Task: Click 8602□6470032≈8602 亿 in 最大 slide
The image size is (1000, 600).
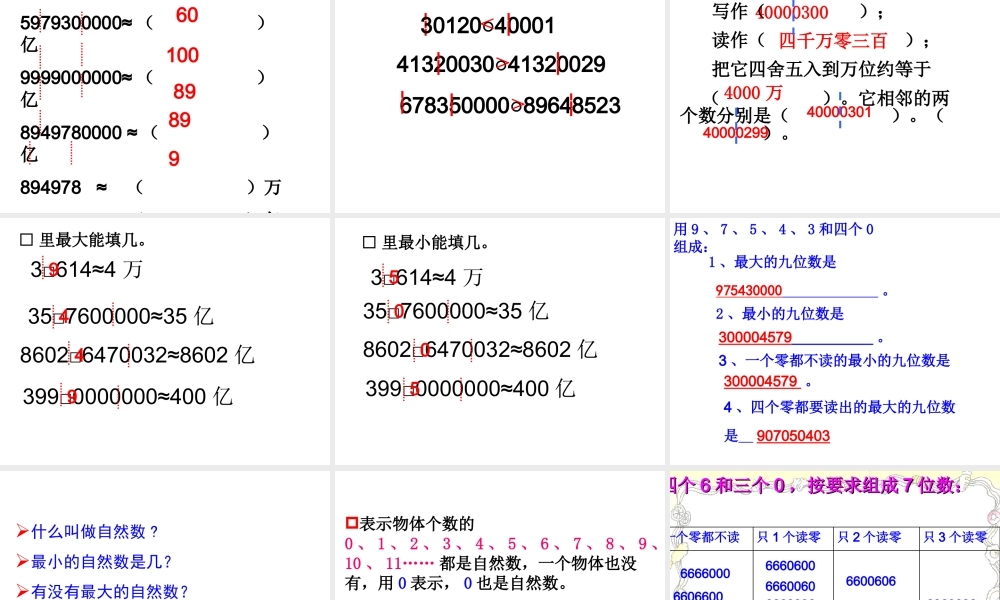Action: click(137, 355)
